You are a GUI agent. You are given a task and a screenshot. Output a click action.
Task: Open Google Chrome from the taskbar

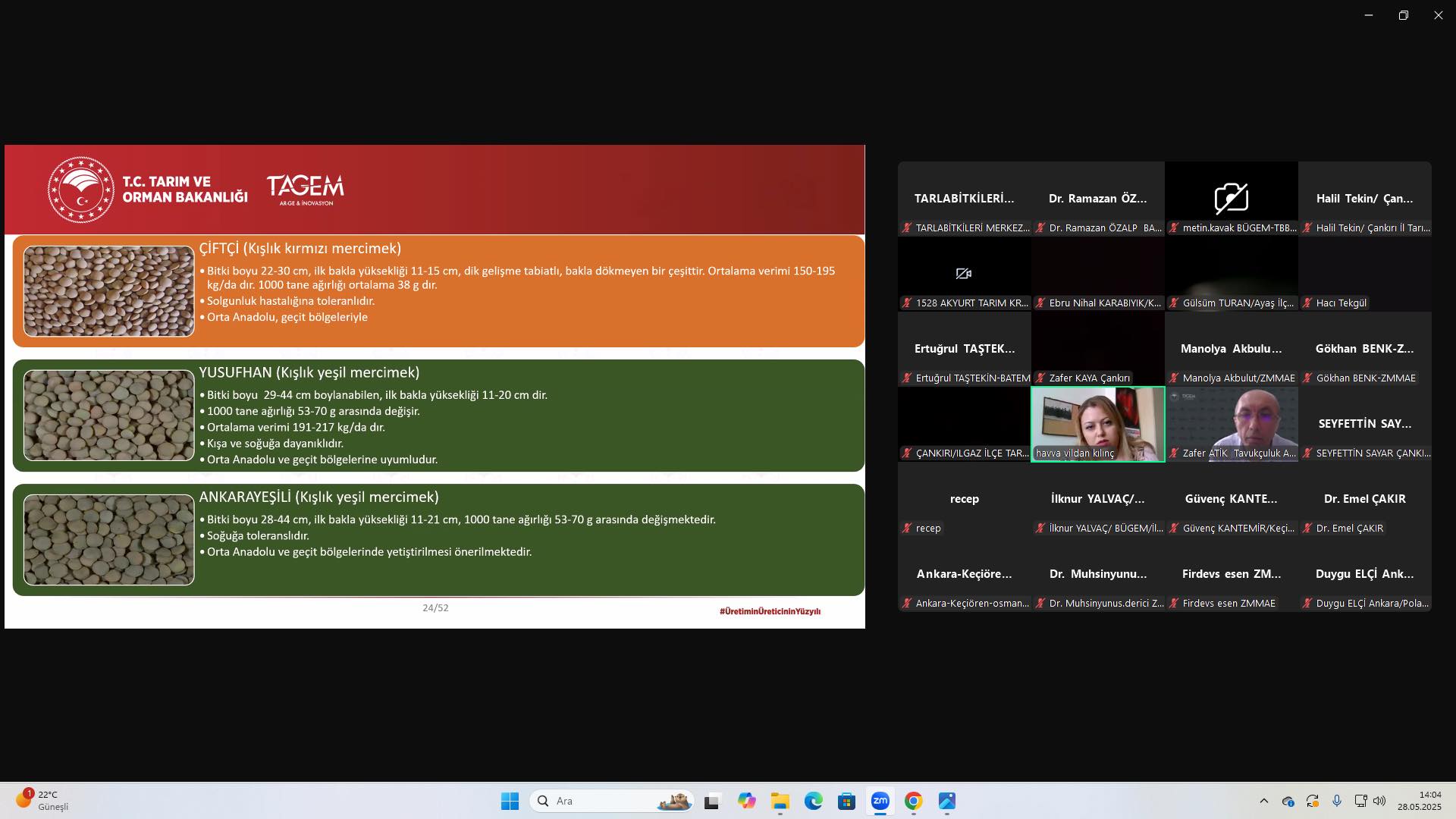point(913,801)
